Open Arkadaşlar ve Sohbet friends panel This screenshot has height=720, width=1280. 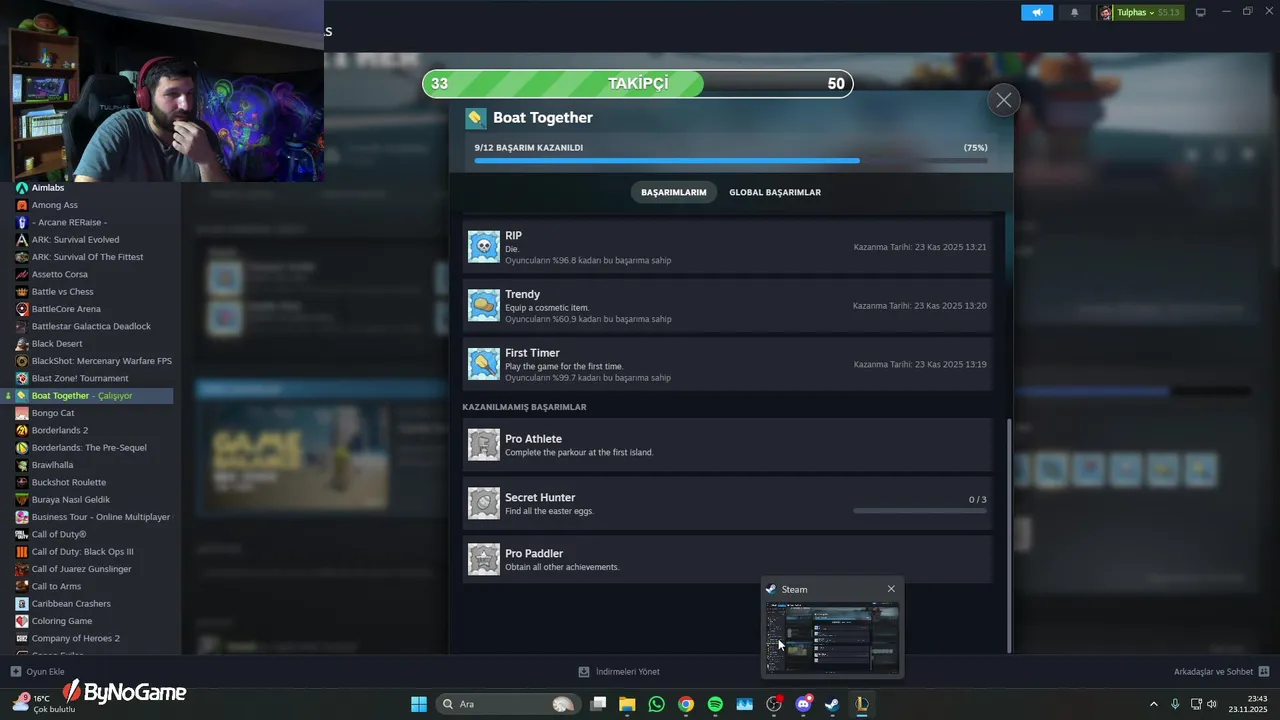point(1222,672)
